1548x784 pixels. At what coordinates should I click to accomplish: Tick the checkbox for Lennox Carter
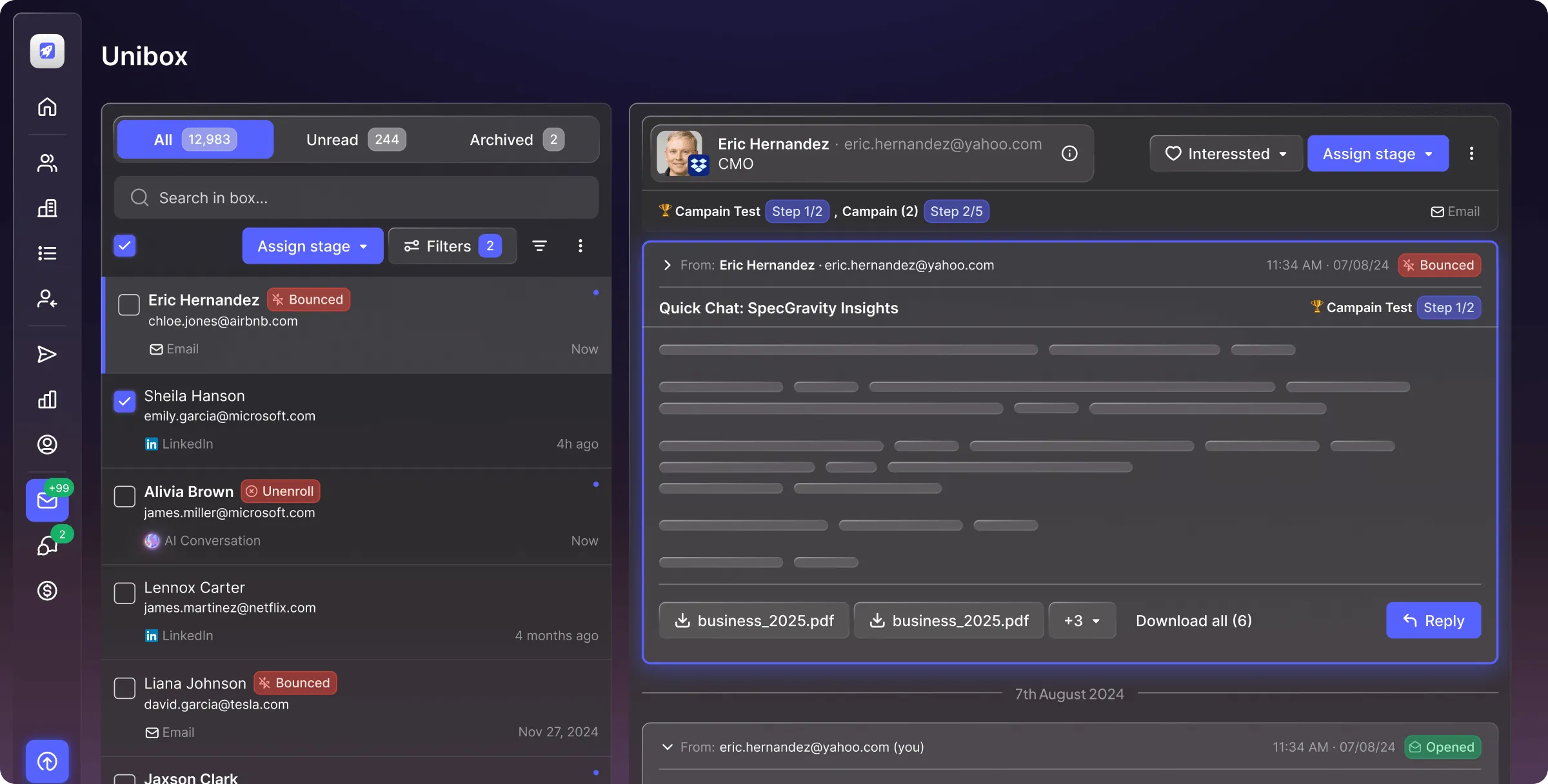[x=124, y=593]
